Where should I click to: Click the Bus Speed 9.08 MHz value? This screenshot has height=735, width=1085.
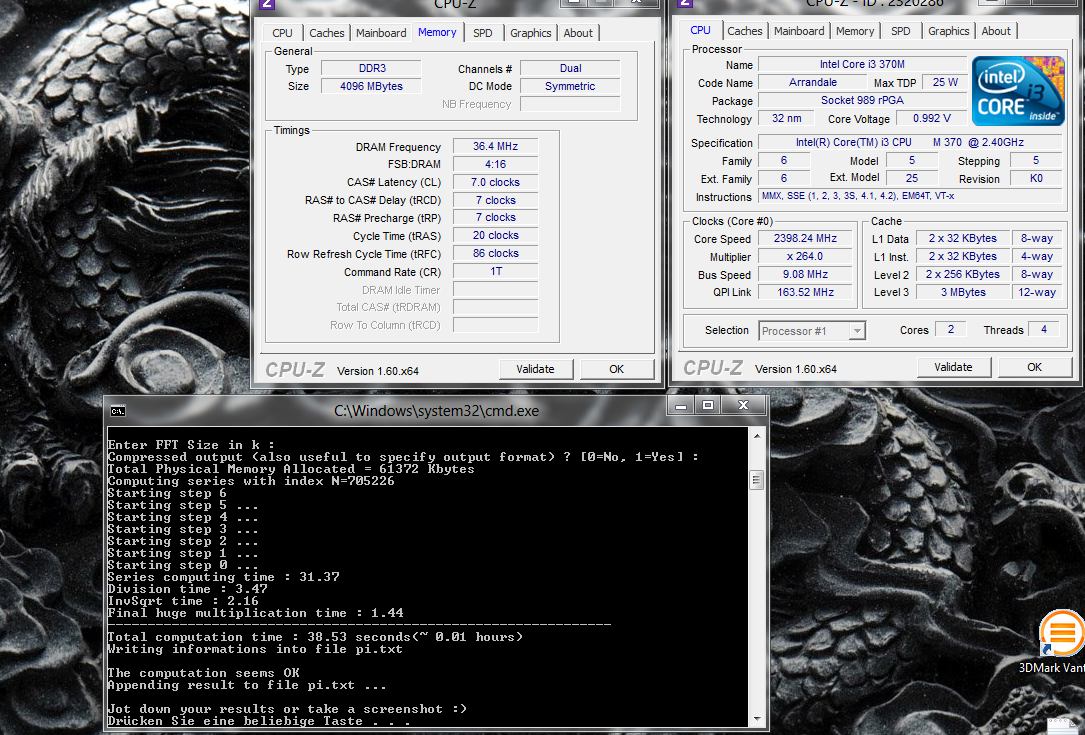(x=805, y=274)
